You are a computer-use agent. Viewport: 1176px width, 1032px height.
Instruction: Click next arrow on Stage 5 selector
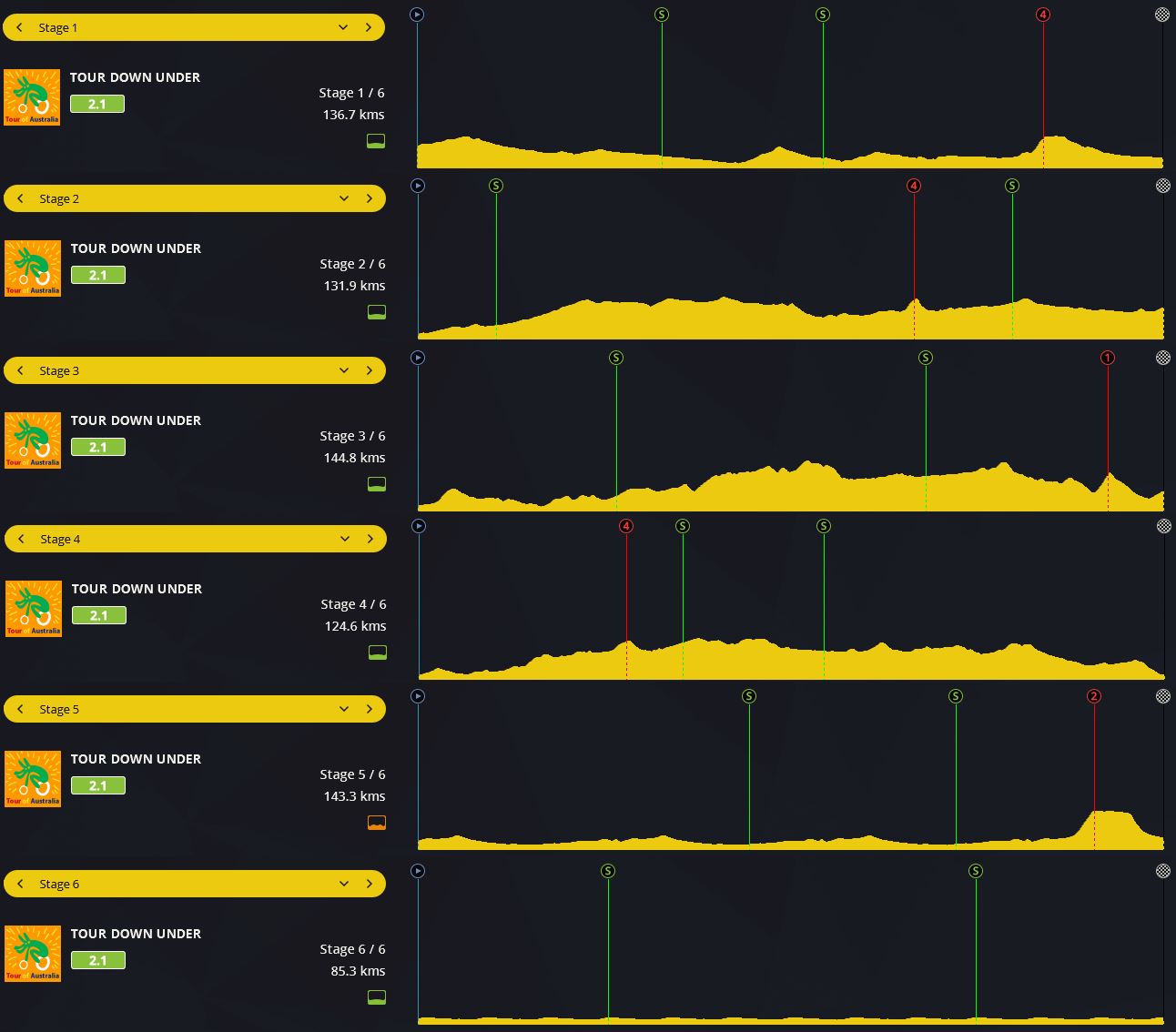click(x=369, y=709)
